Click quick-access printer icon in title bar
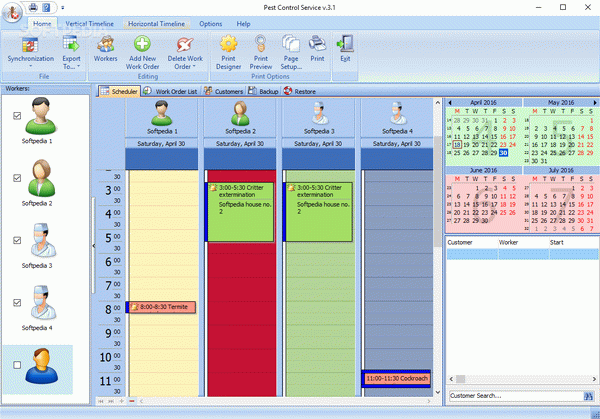This screenshot has width=600, height=419. point(33,7)
